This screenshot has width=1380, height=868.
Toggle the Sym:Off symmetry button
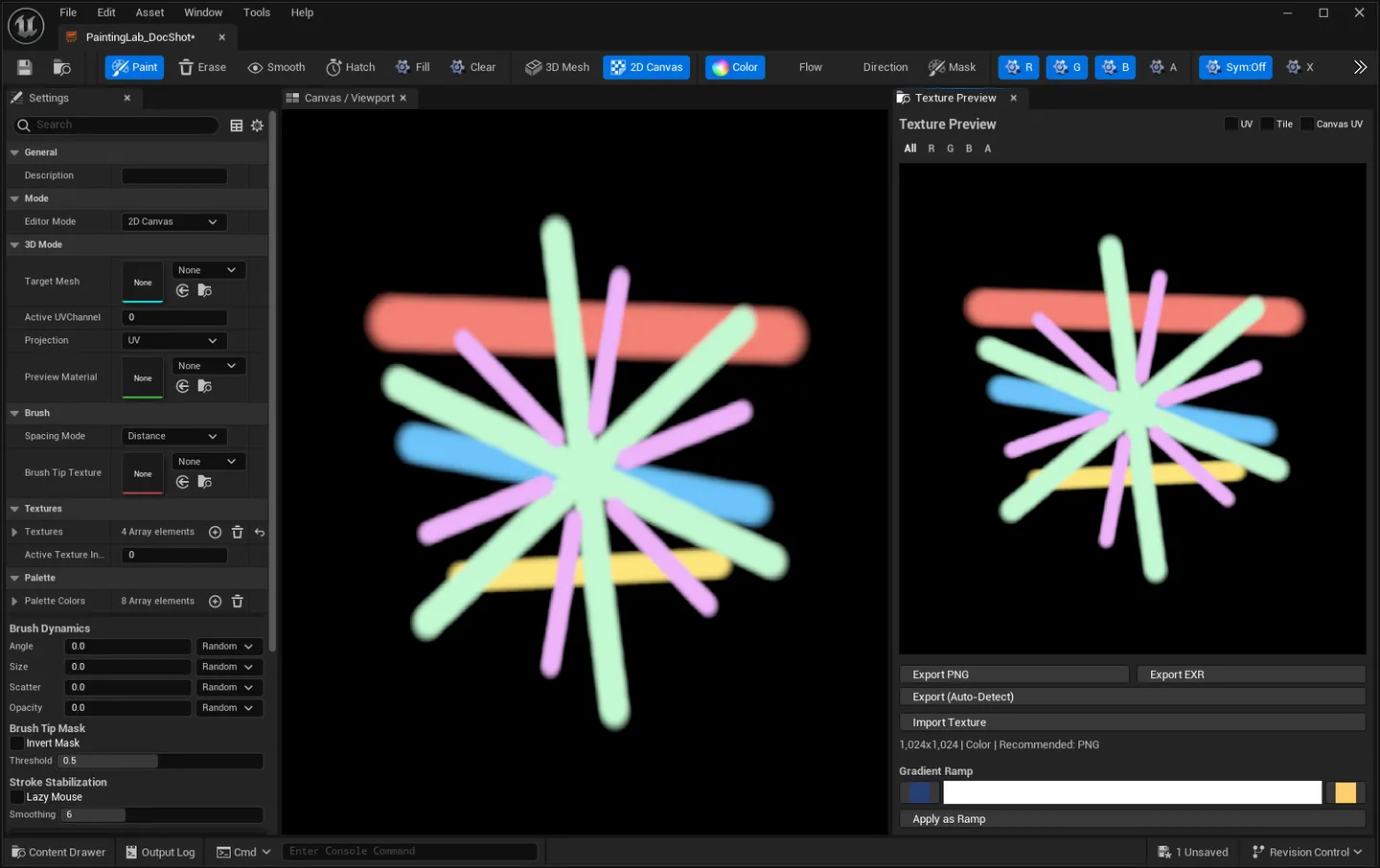click(x=1235, y=67)
